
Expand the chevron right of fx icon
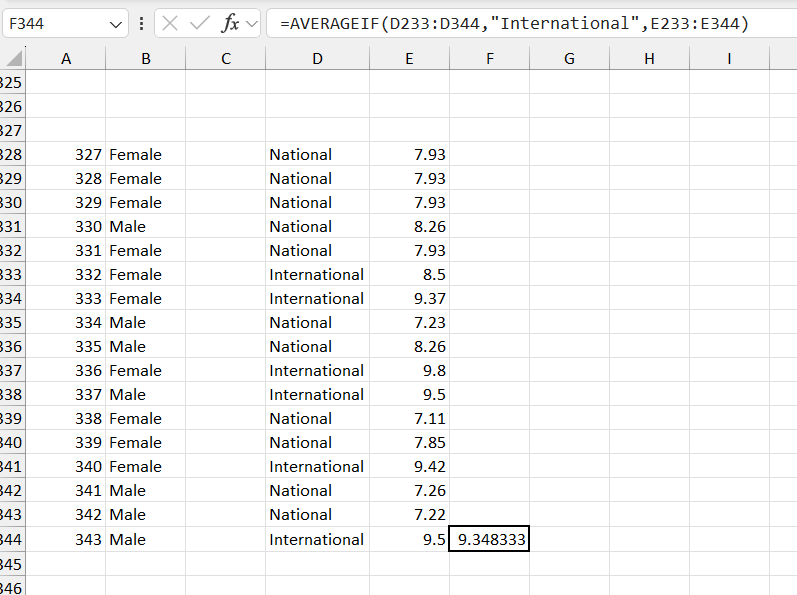[251, 23]
